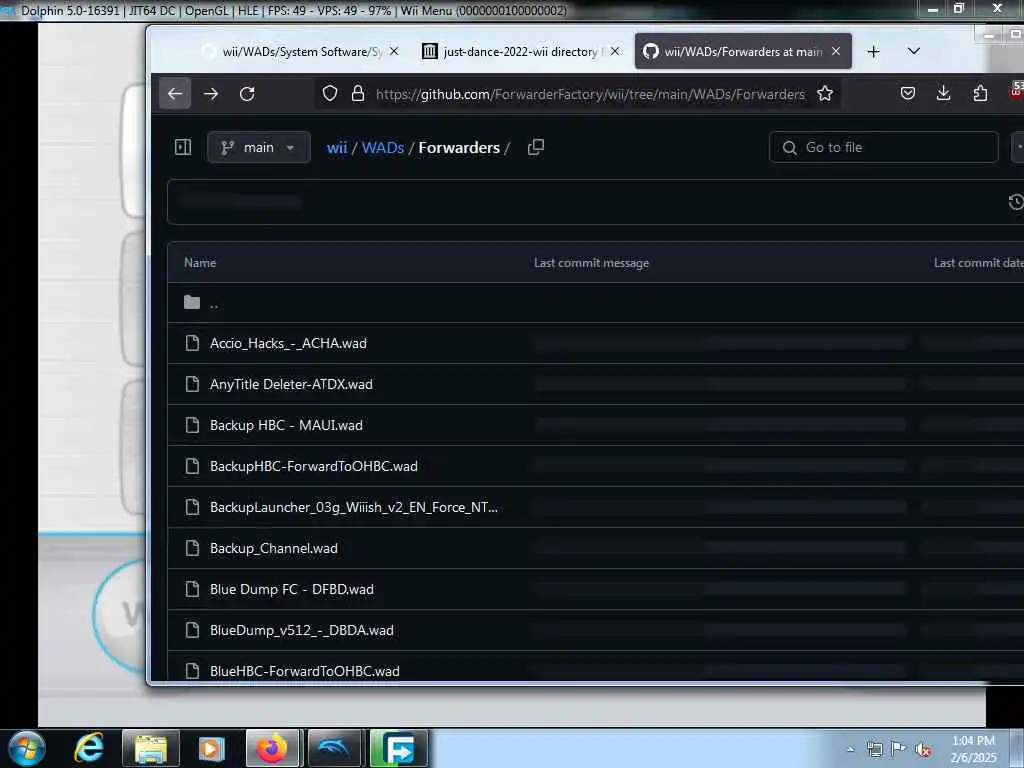This screenshot has width=1024, height=768.
Task: Reload the GitHub page
Action: (x=247, y=94)
